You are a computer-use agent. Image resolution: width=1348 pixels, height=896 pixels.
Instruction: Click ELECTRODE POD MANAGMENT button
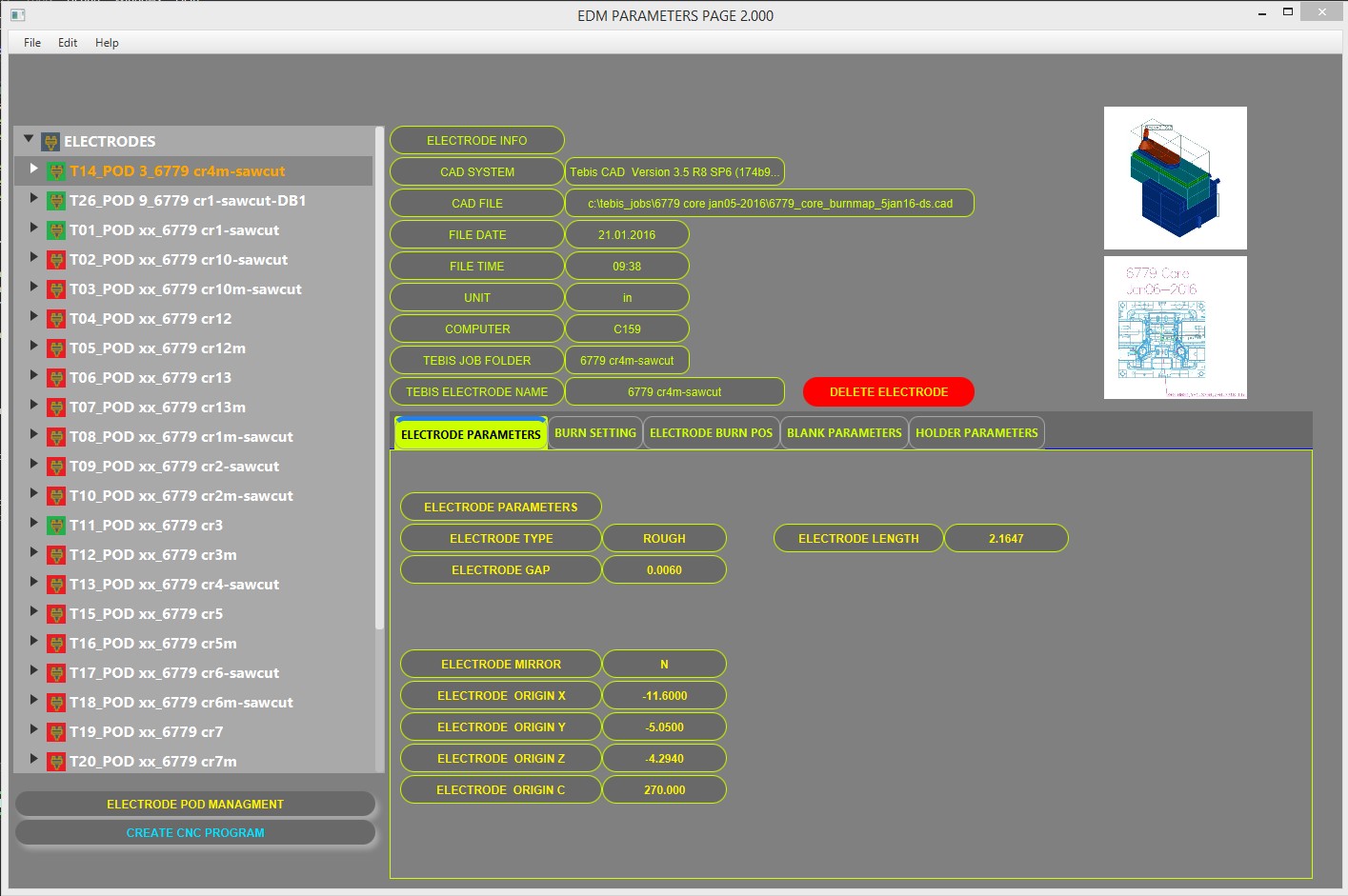[x=195, y=805]
